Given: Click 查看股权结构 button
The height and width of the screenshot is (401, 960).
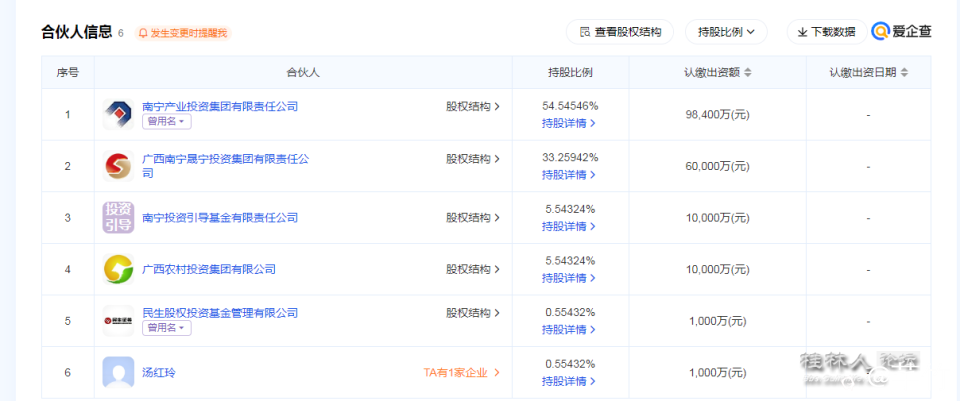Looking at the screenshot, I should pyautogui.click(x=620, y=32).
